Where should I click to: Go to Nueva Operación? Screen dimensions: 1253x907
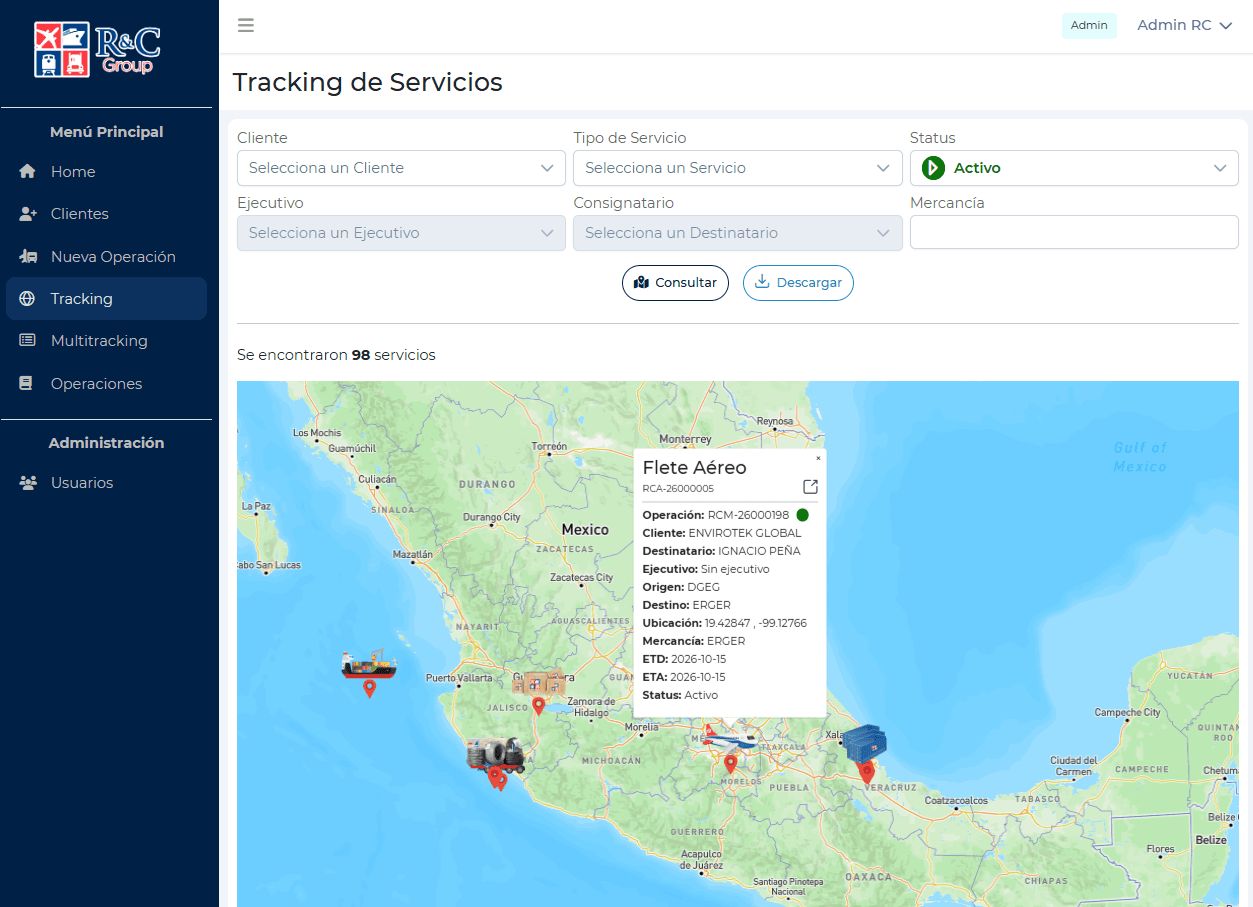click(x=106, y=257)
